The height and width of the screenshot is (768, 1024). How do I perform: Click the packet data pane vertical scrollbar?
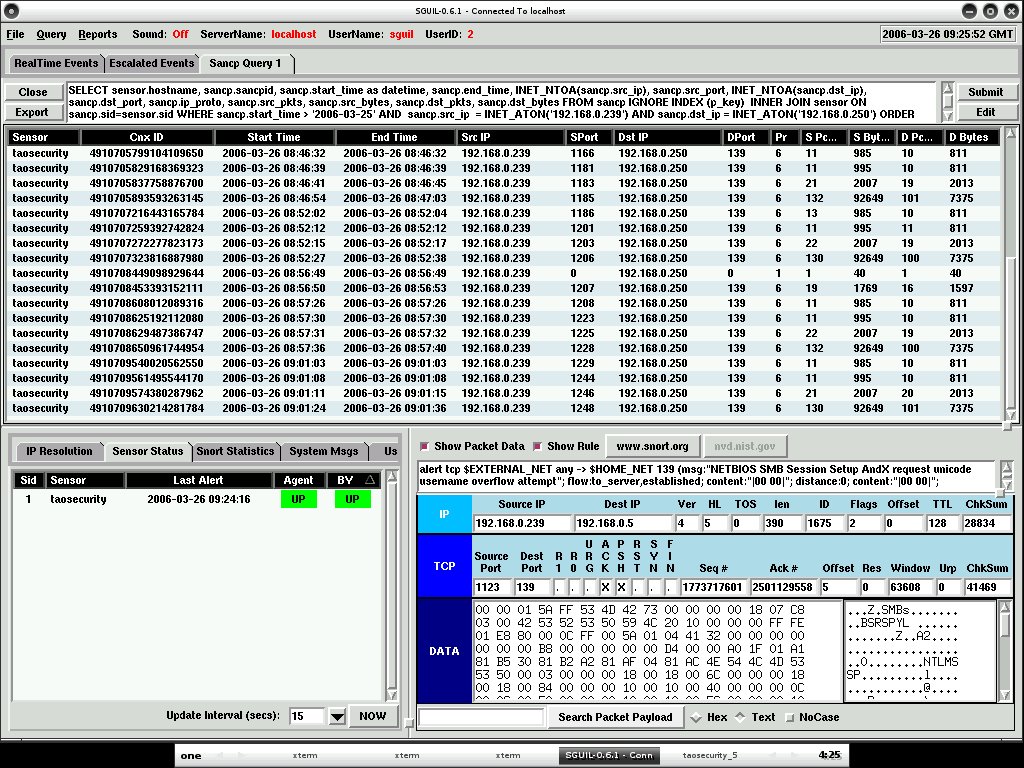click(x=1006, y=650)
